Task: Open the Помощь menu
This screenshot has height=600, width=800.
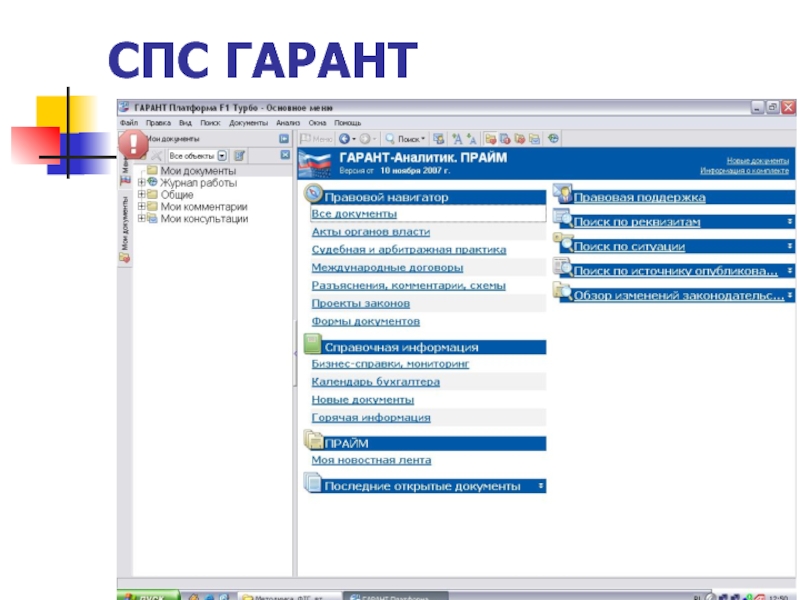Action: pos(347,123)
